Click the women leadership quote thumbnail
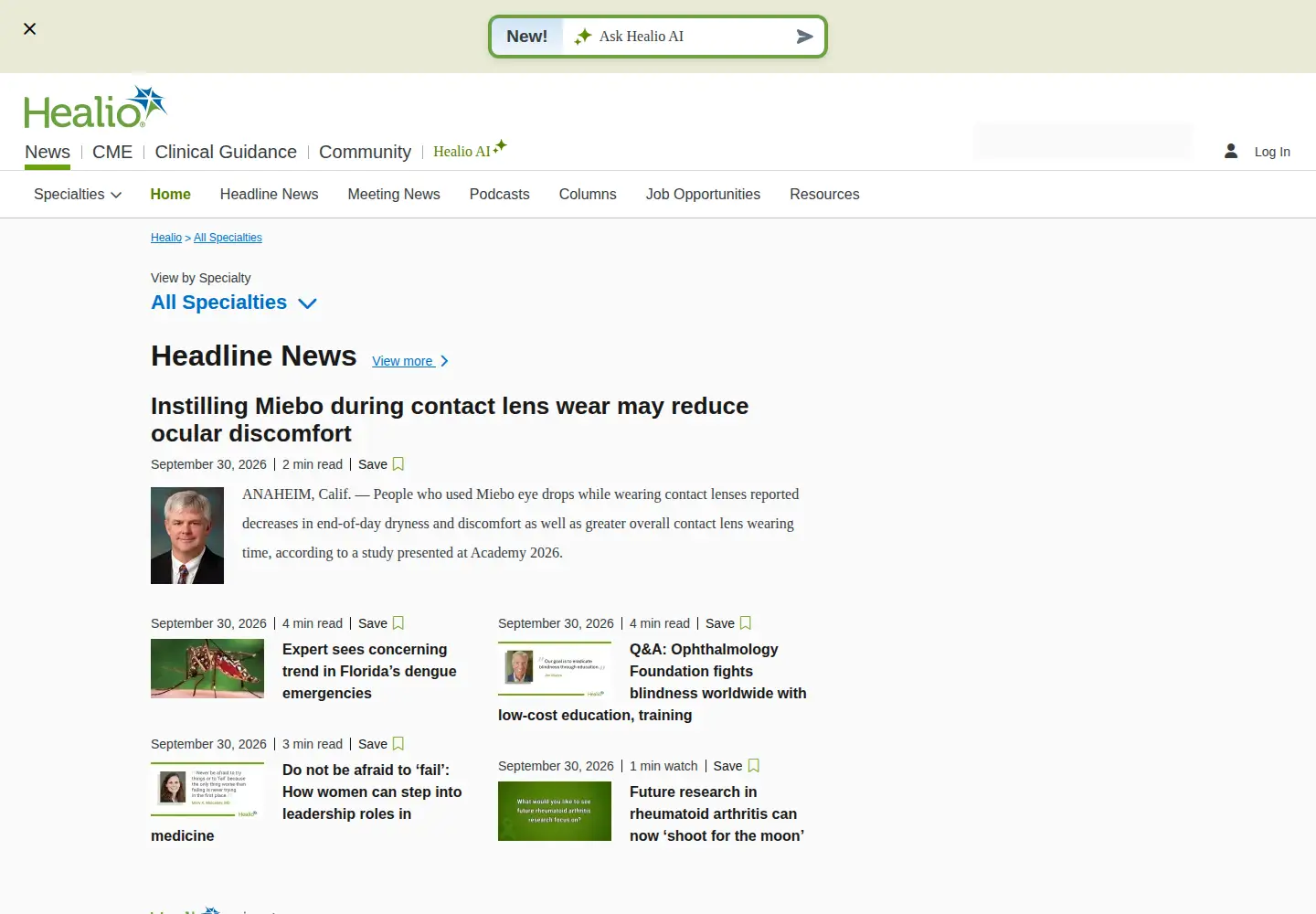 (207, 790)
